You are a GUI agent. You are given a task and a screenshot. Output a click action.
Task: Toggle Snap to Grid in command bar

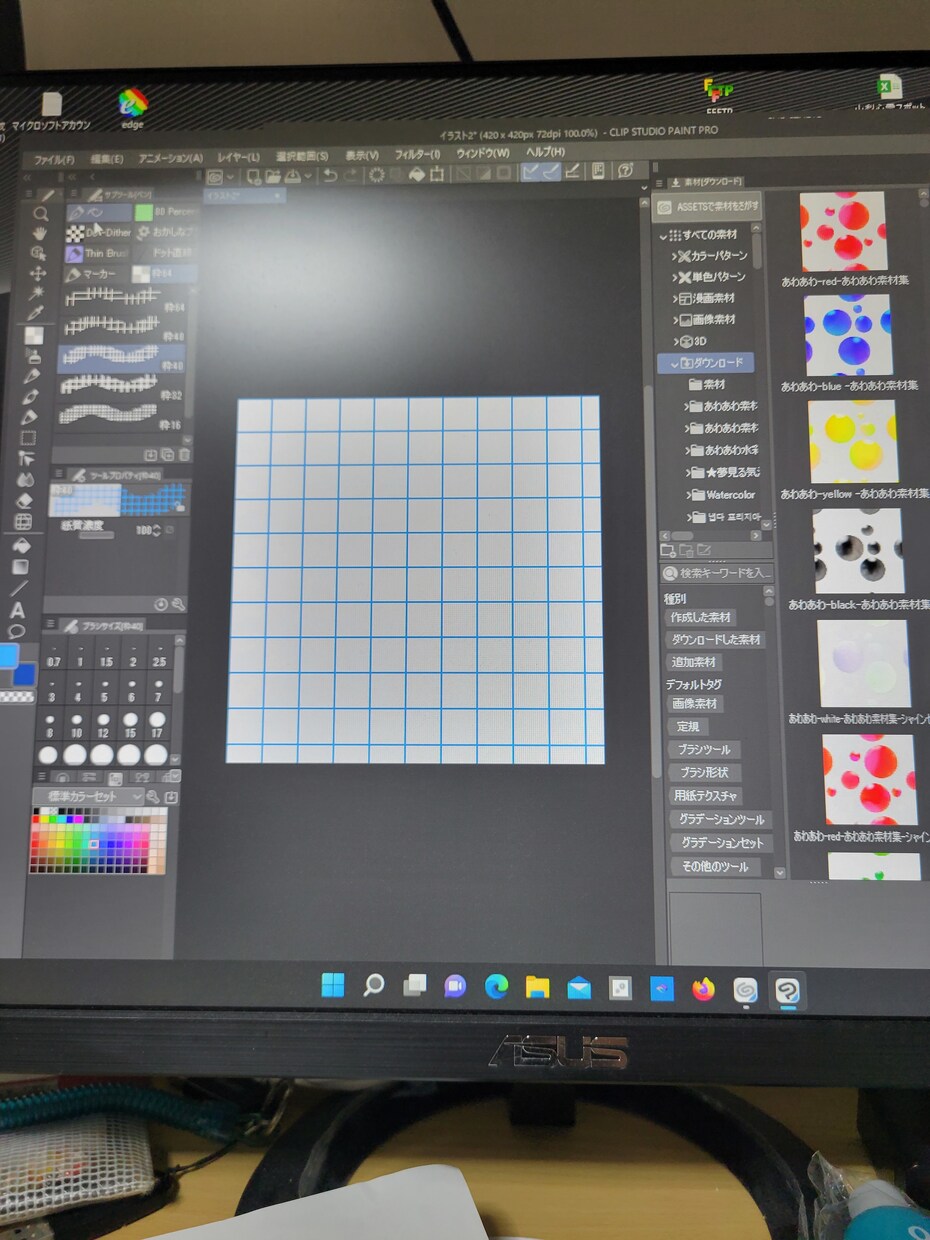pyautogui.click(x=572, y=172)
